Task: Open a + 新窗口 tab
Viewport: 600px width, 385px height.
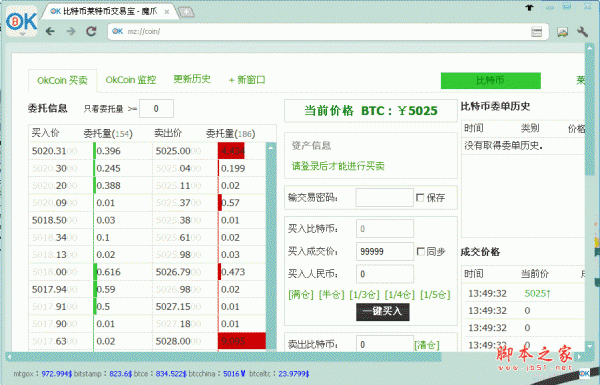Action: 247,80
